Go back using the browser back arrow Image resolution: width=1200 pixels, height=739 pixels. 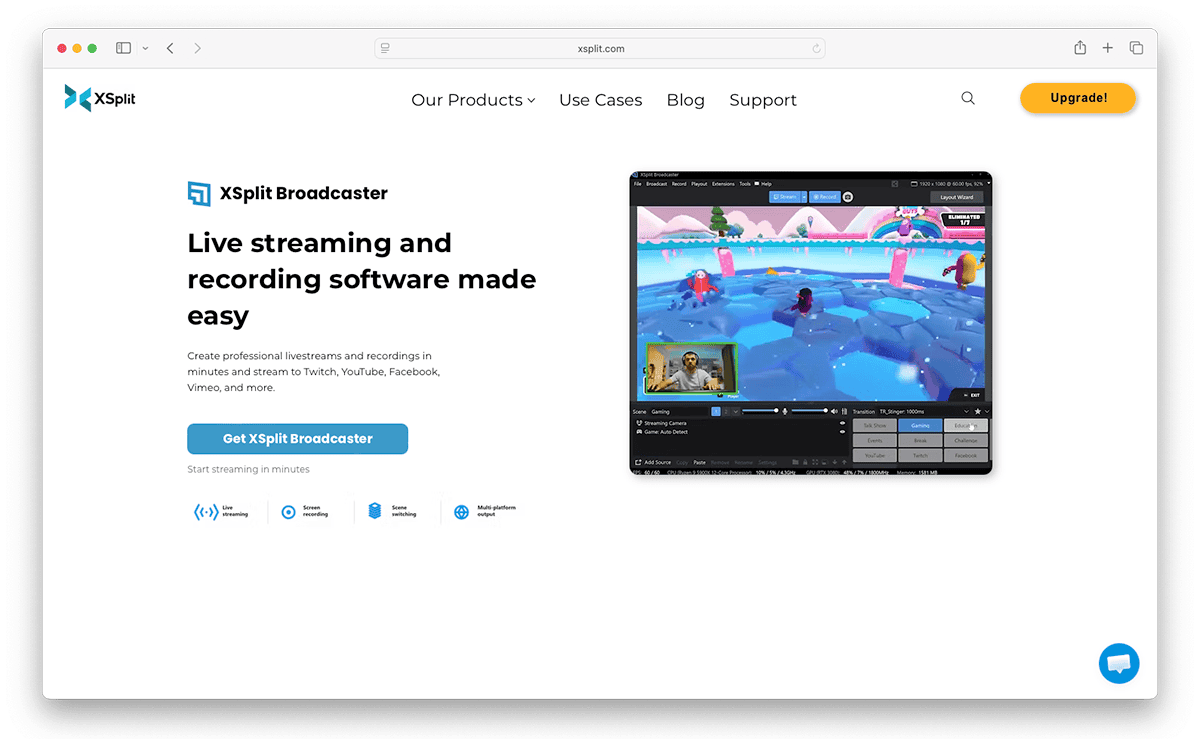[170, 48]
